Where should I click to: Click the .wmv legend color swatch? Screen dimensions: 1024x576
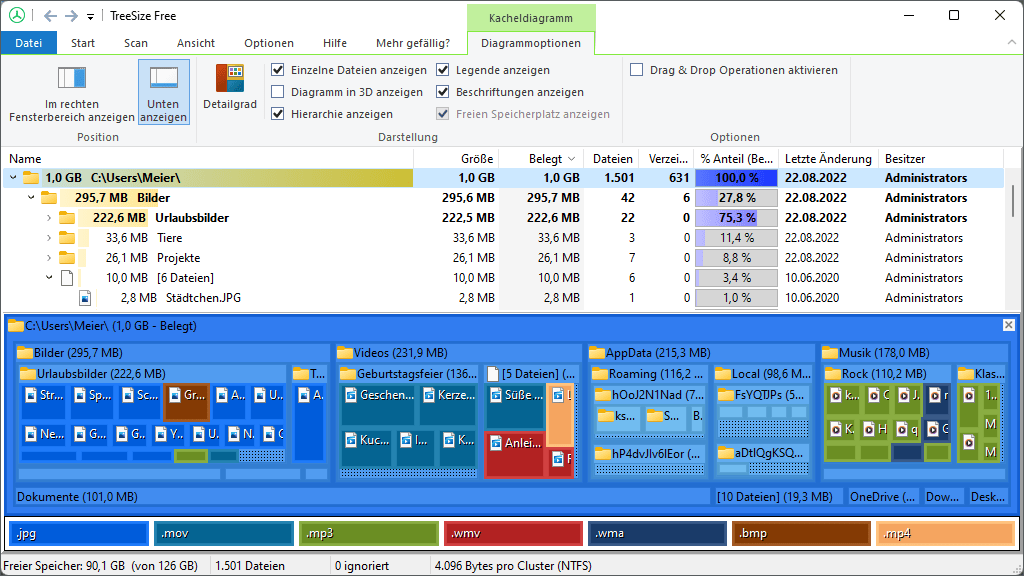point(513,533)
